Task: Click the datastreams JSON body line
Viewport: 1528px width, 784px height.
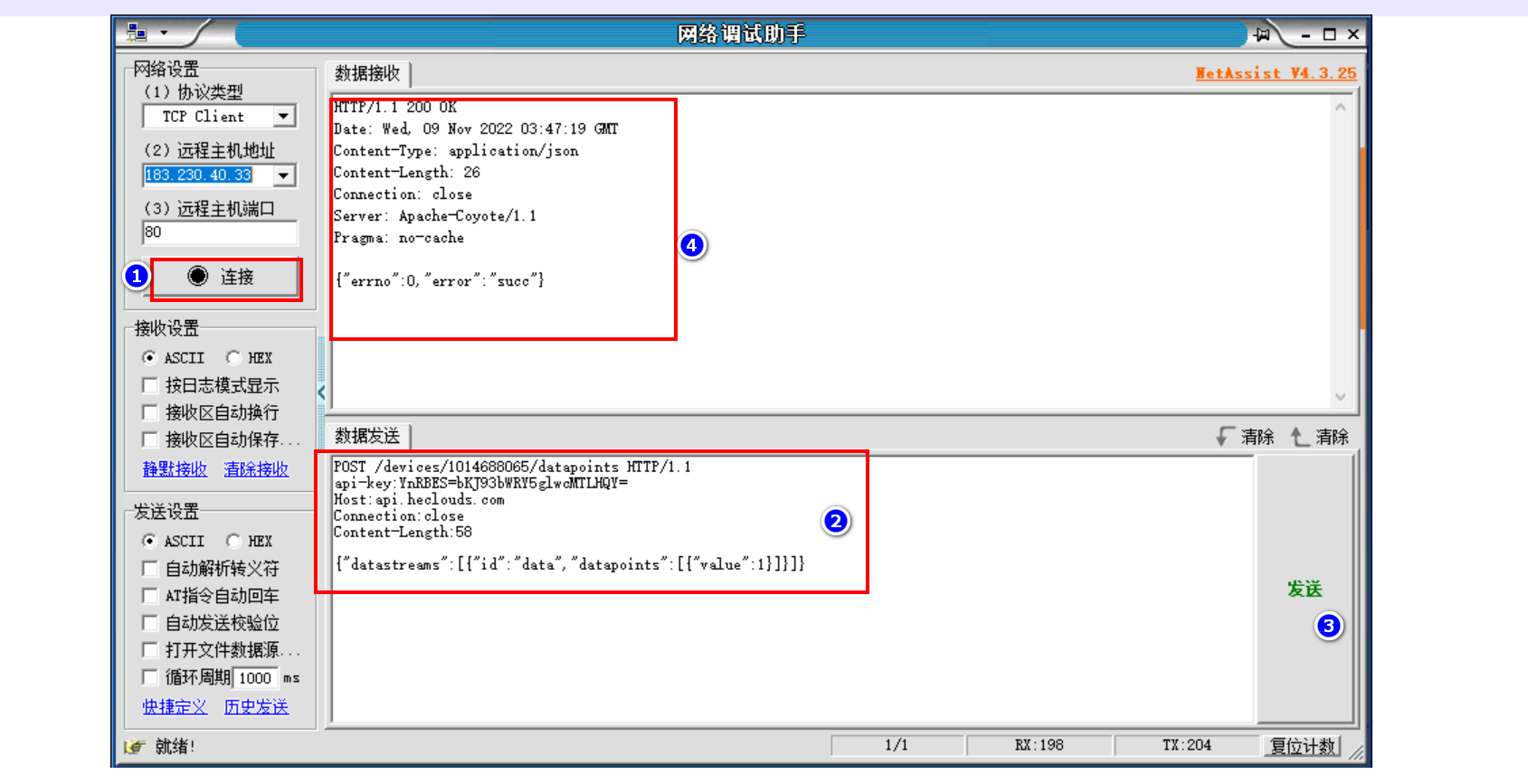Action: tap(570, 564)
